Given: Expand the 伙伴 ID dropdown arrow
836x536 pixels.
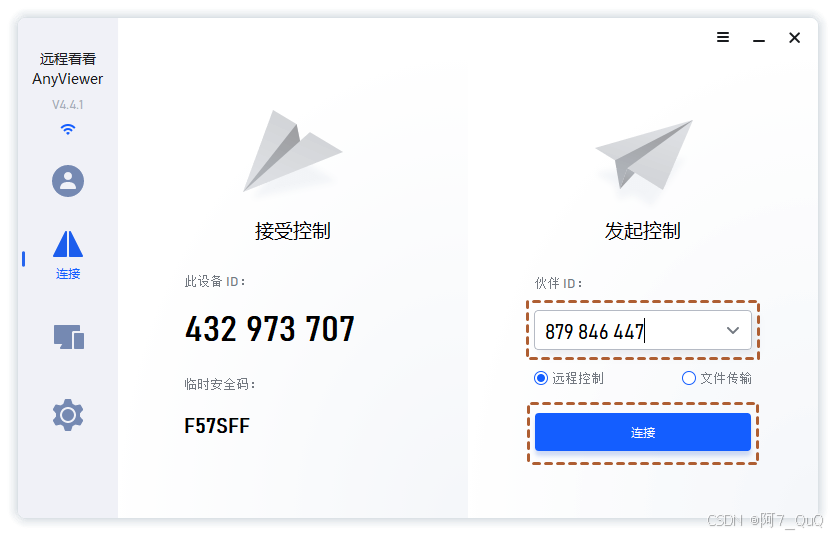Looking at the screenshot, I should (733, 331).
